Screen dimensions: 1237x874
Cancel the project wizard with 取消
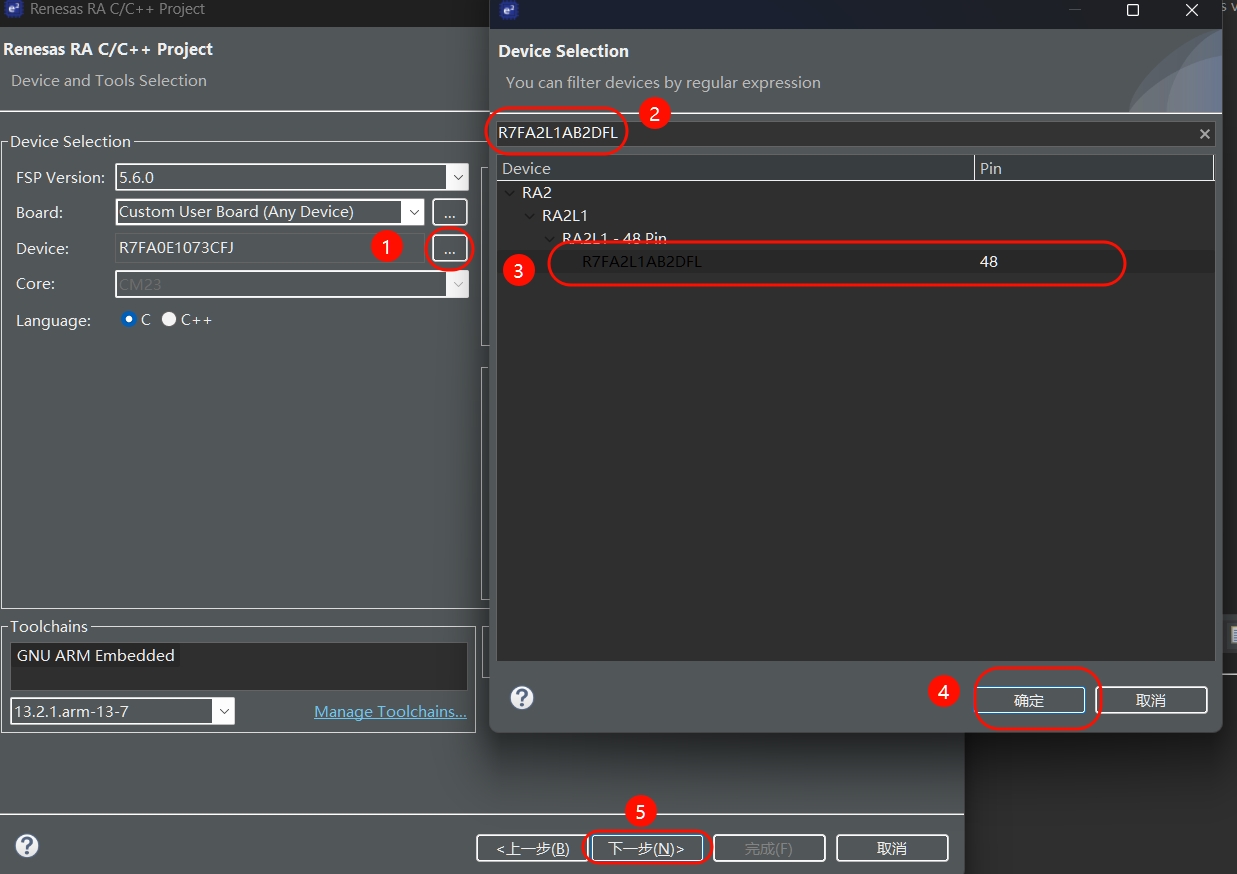point(892,848)
